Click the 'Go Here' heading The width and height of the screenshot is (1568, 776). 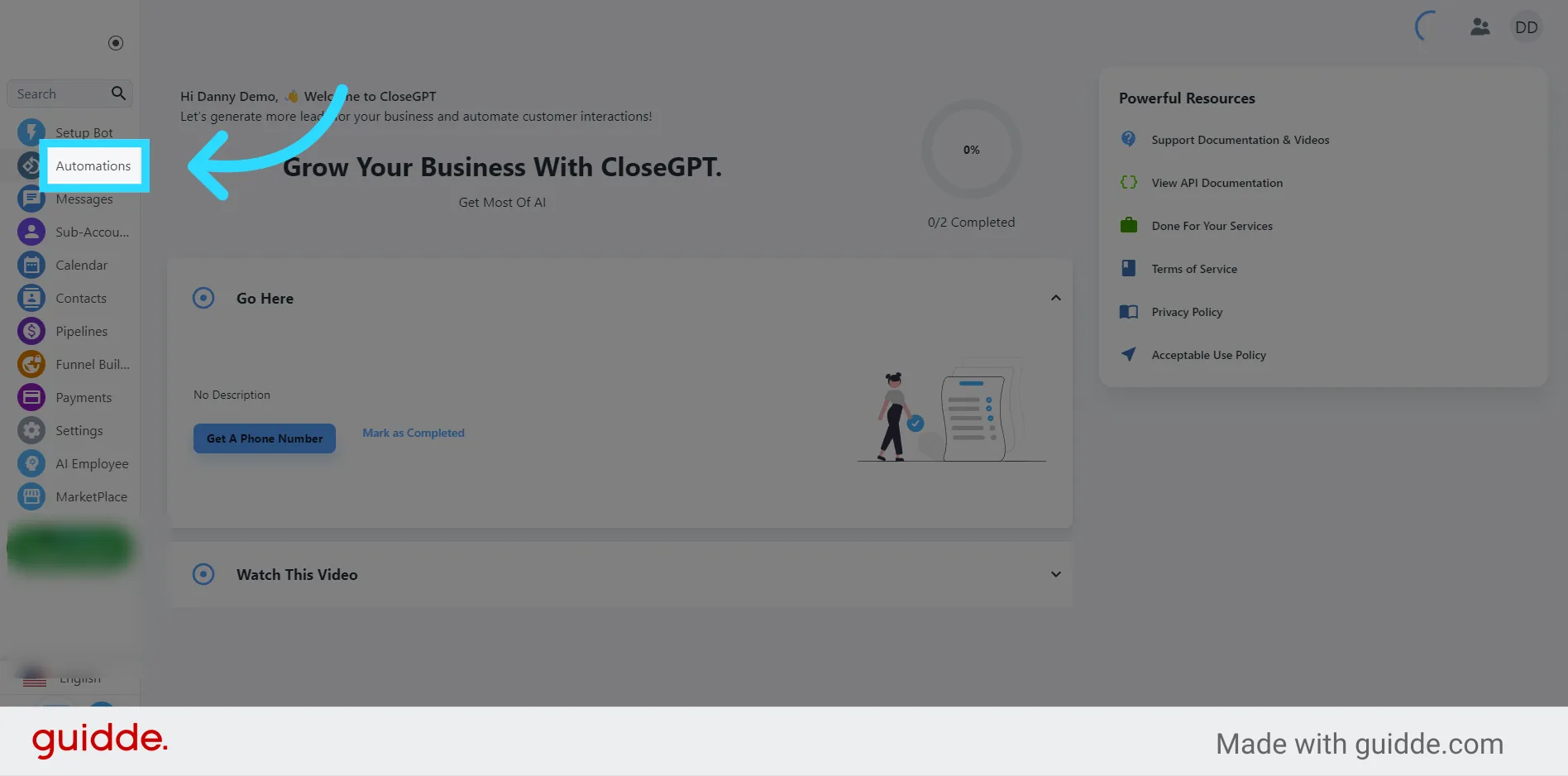click(x=265, y=298)
